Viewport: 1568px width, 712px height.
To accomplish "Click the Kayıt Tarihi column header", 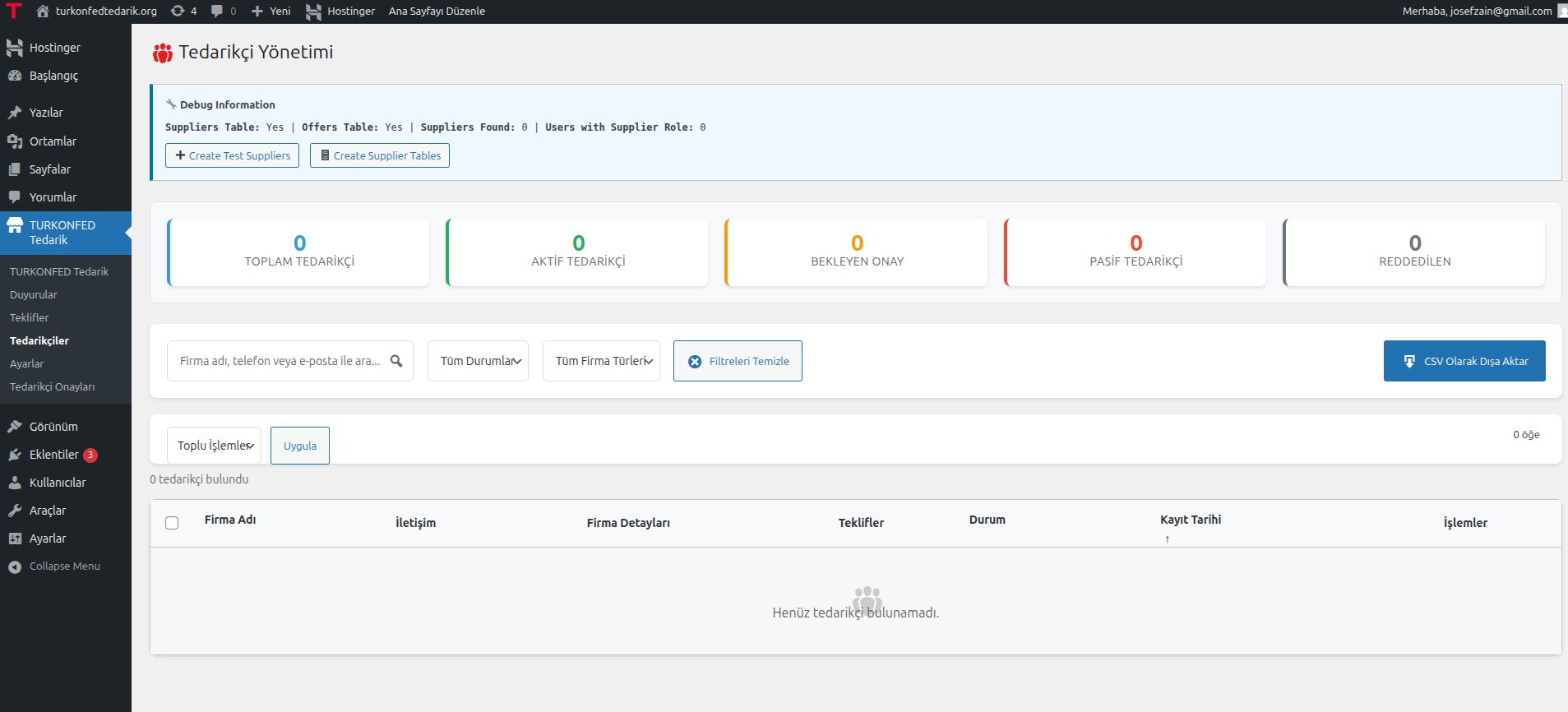I will 1191,520.
